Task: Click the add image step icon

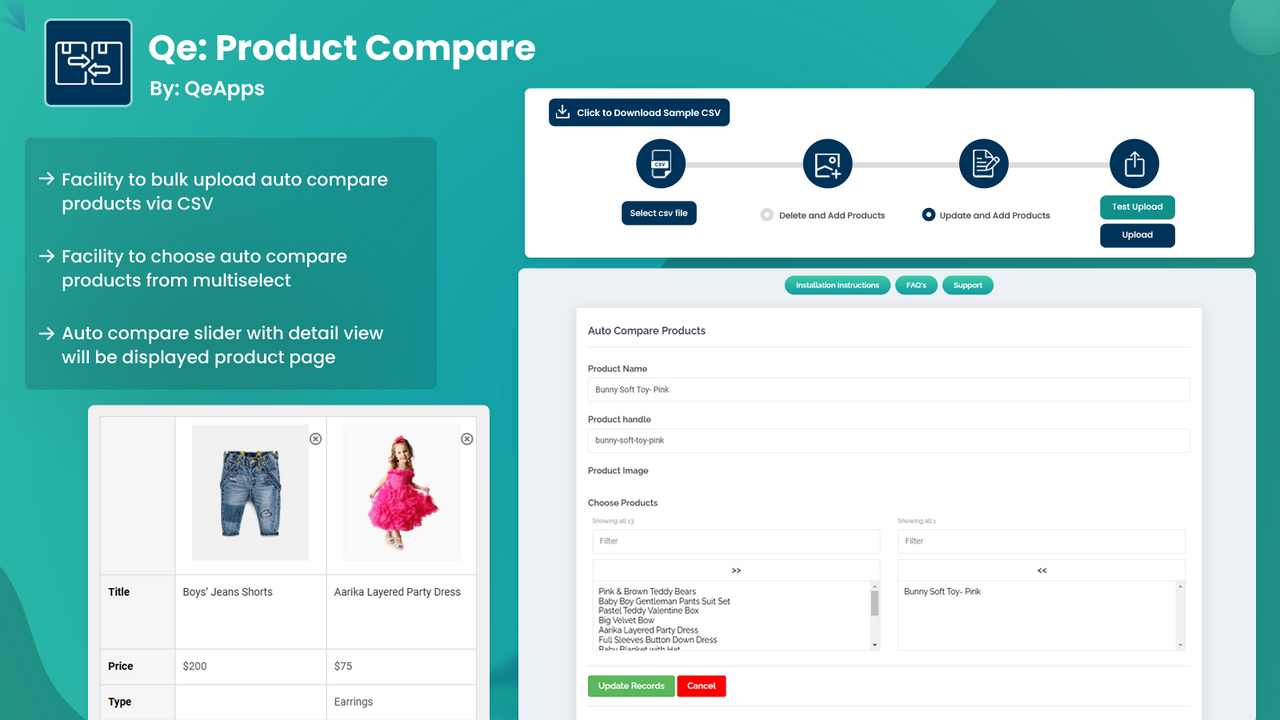Action: 828,163
